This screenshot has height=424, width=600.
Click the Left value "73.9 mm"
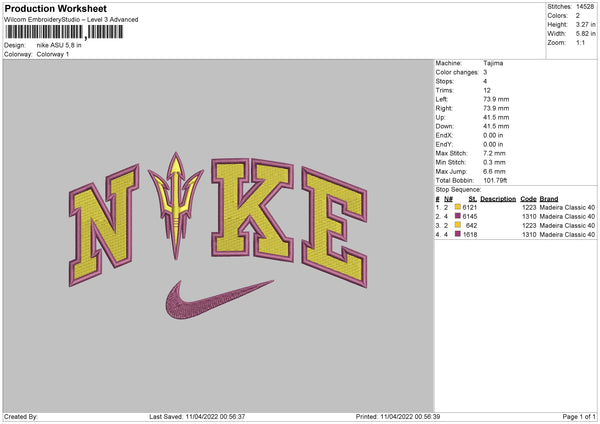coord(496,99)
